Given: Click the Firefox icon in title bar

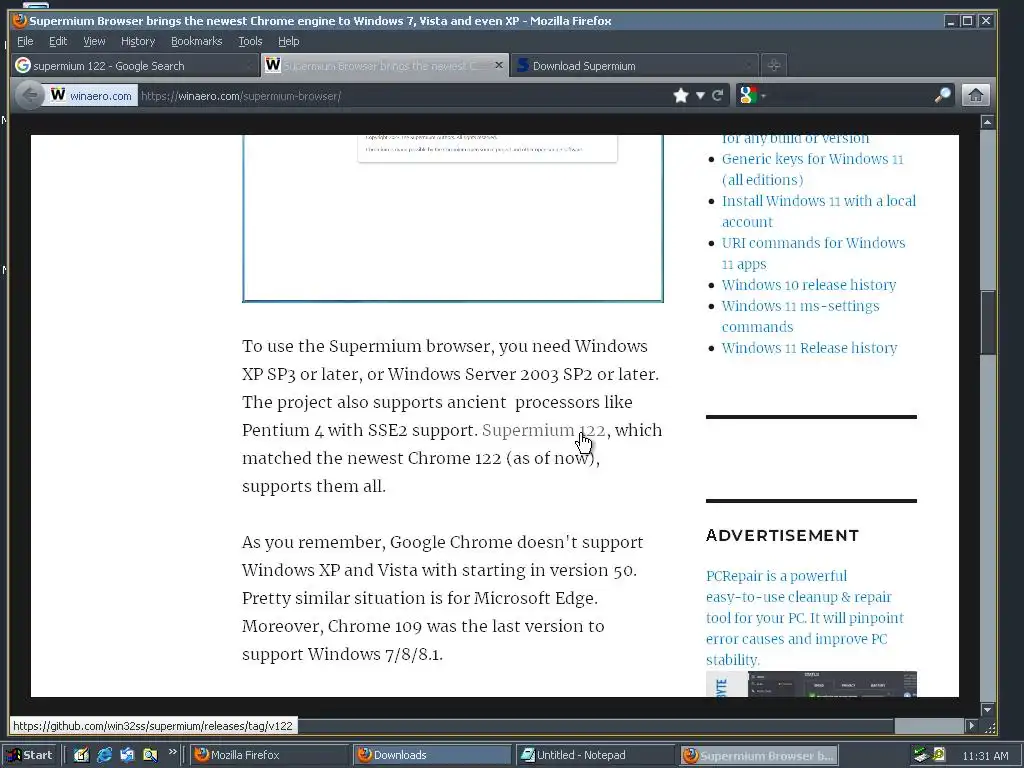Looking at the screenshot, I should [x=20, y=20].
